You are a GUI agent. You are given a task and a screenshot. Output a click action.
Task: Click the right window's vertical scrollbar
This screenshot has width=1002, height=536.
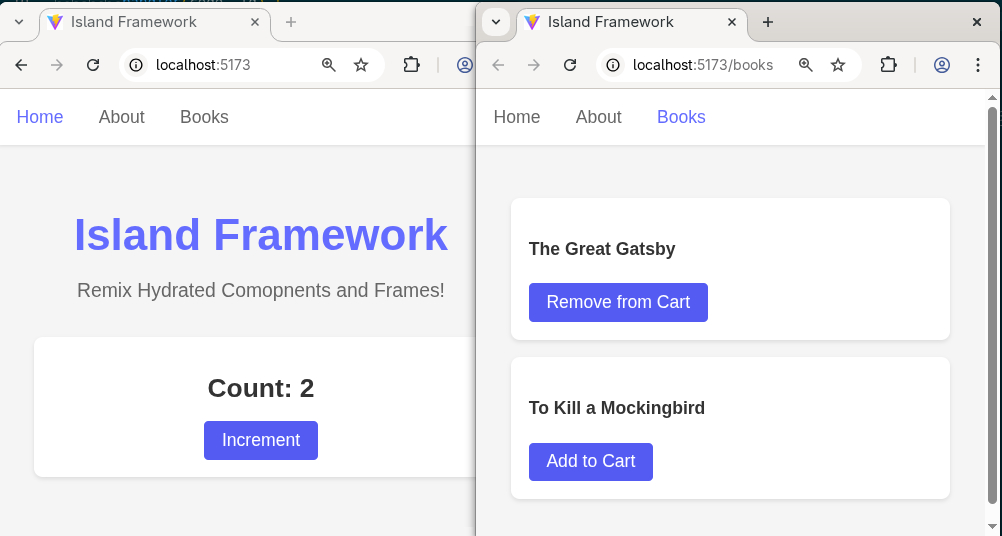pyautogui.click(x=992, y=300)
